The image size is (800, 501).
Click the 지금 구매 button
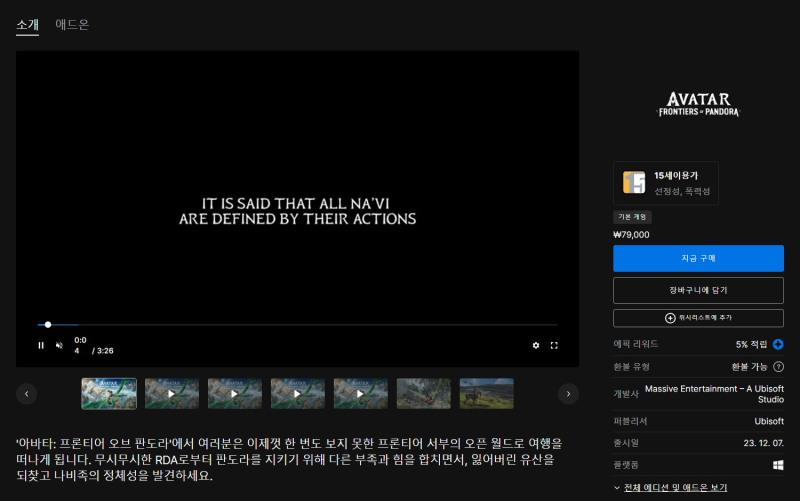click(x=698, y=258)
